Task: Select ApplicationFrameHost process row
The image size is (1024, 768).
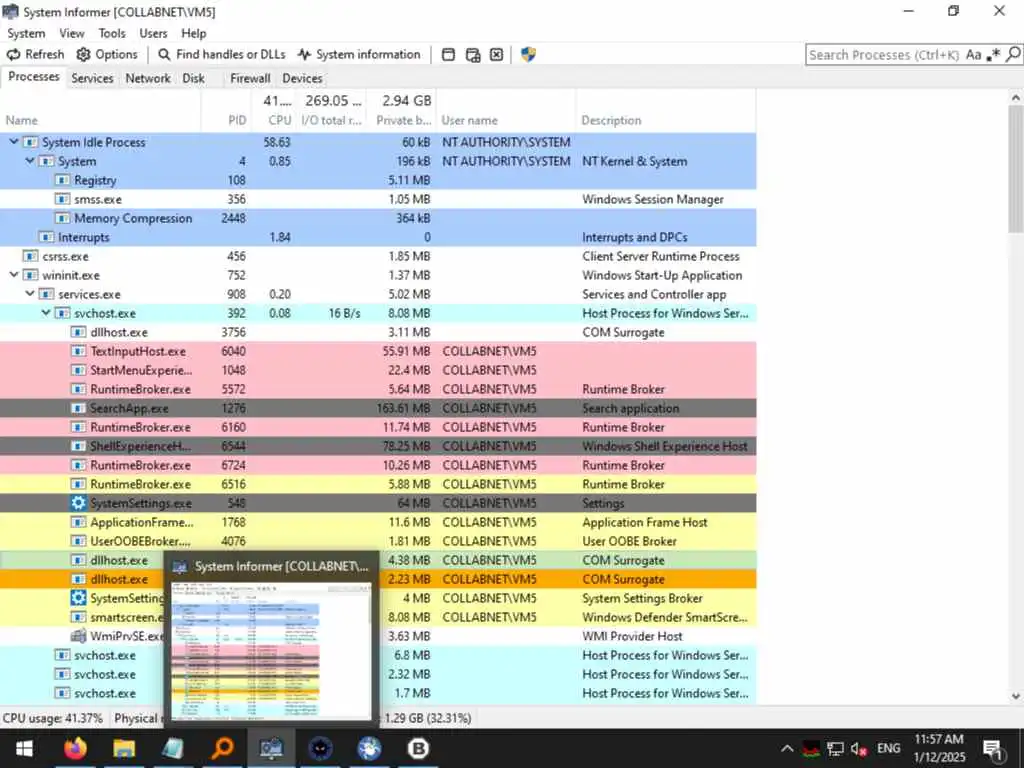Action: 378,522
